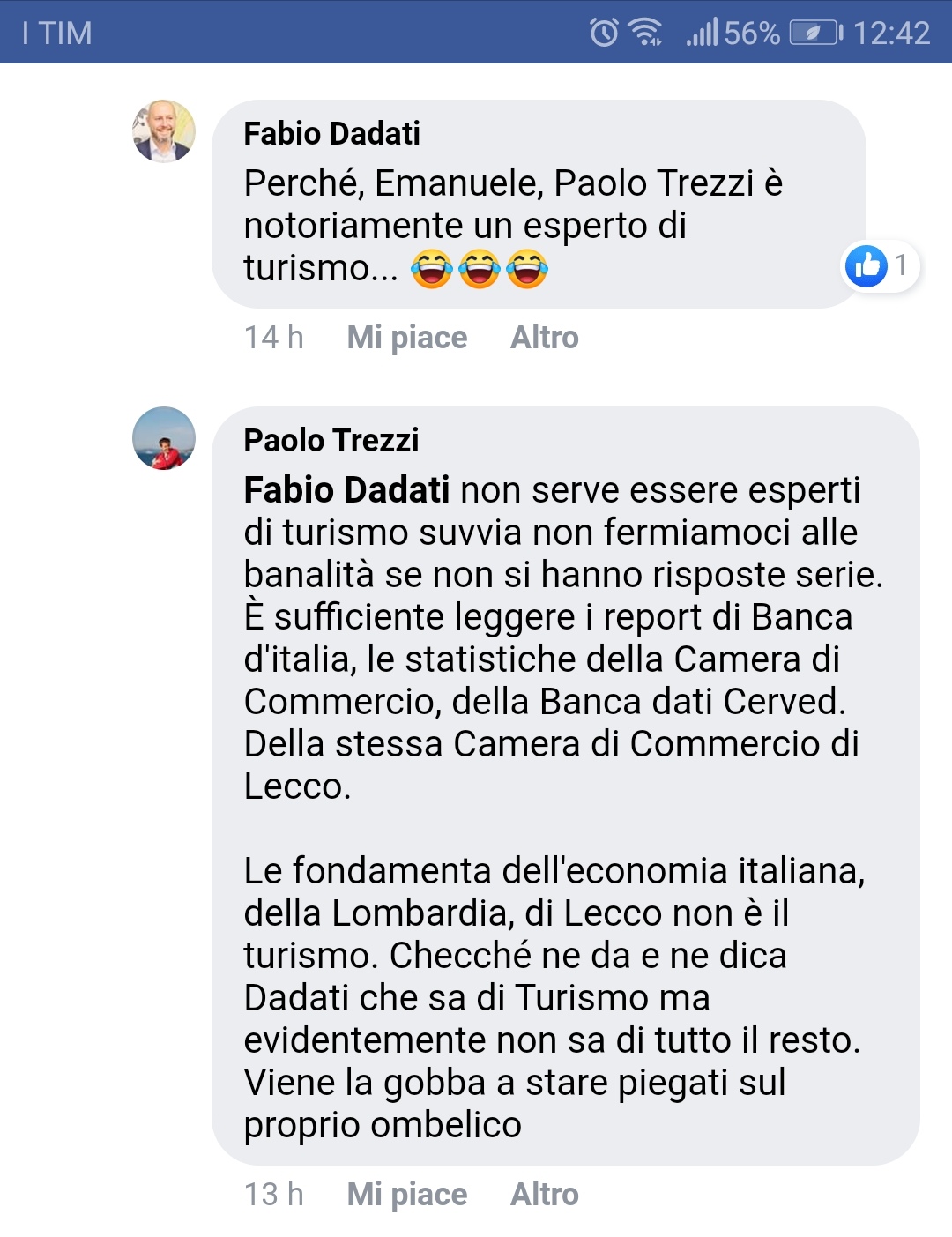Tap the like reaction count on Fabio's comment
The width and height of the screenshot is (952, 1237).
click(881, 265)
